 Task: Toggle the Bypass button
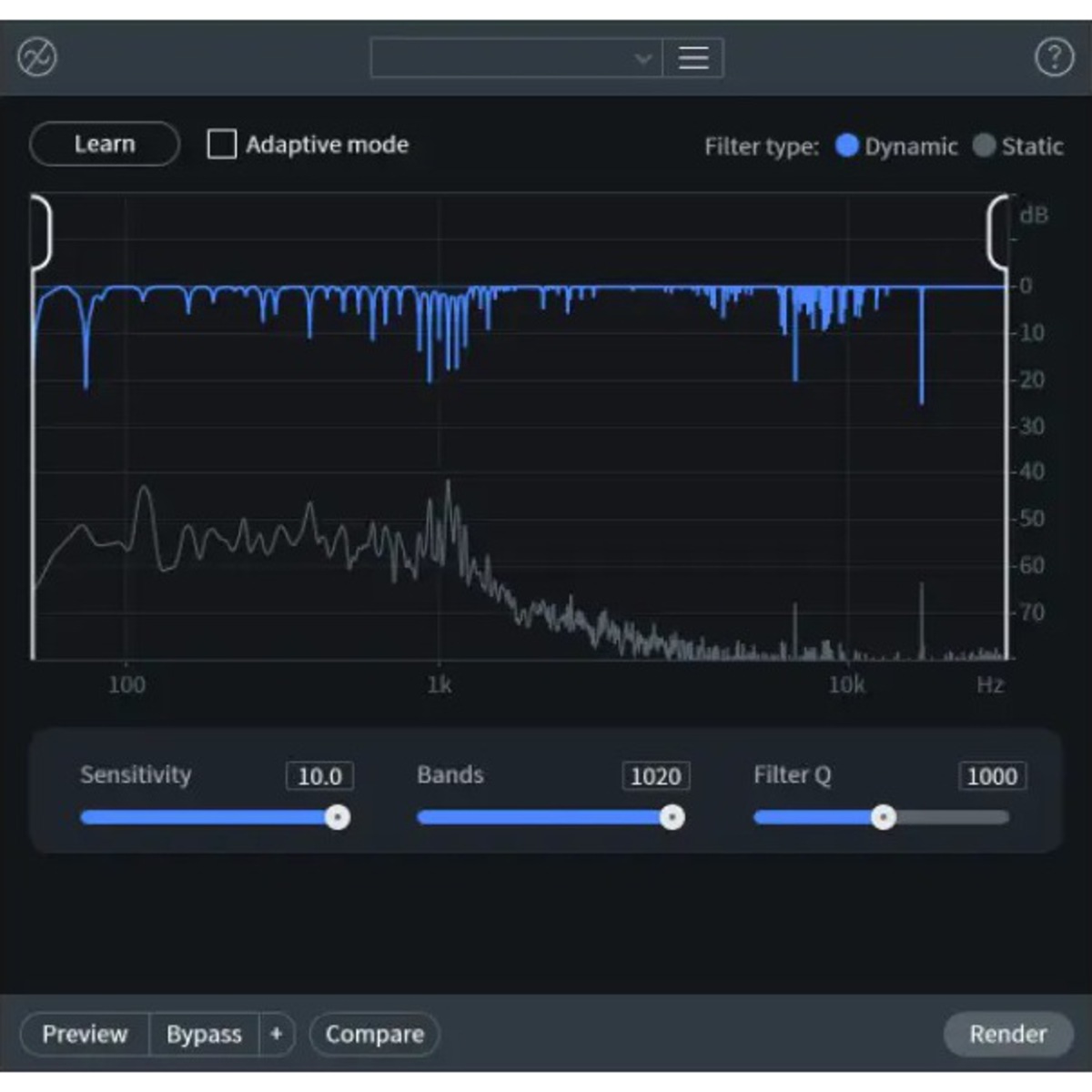click(204, 1034)
